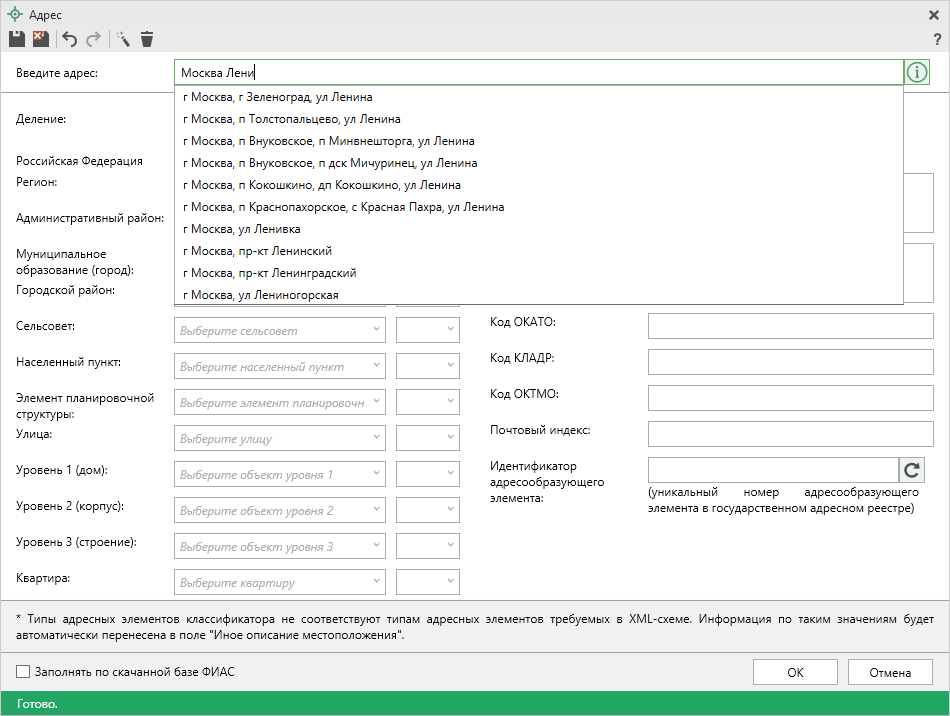Select suggestion пр-кт Ленинский
This screenshot has width=950, height=716.
point(539,251)
